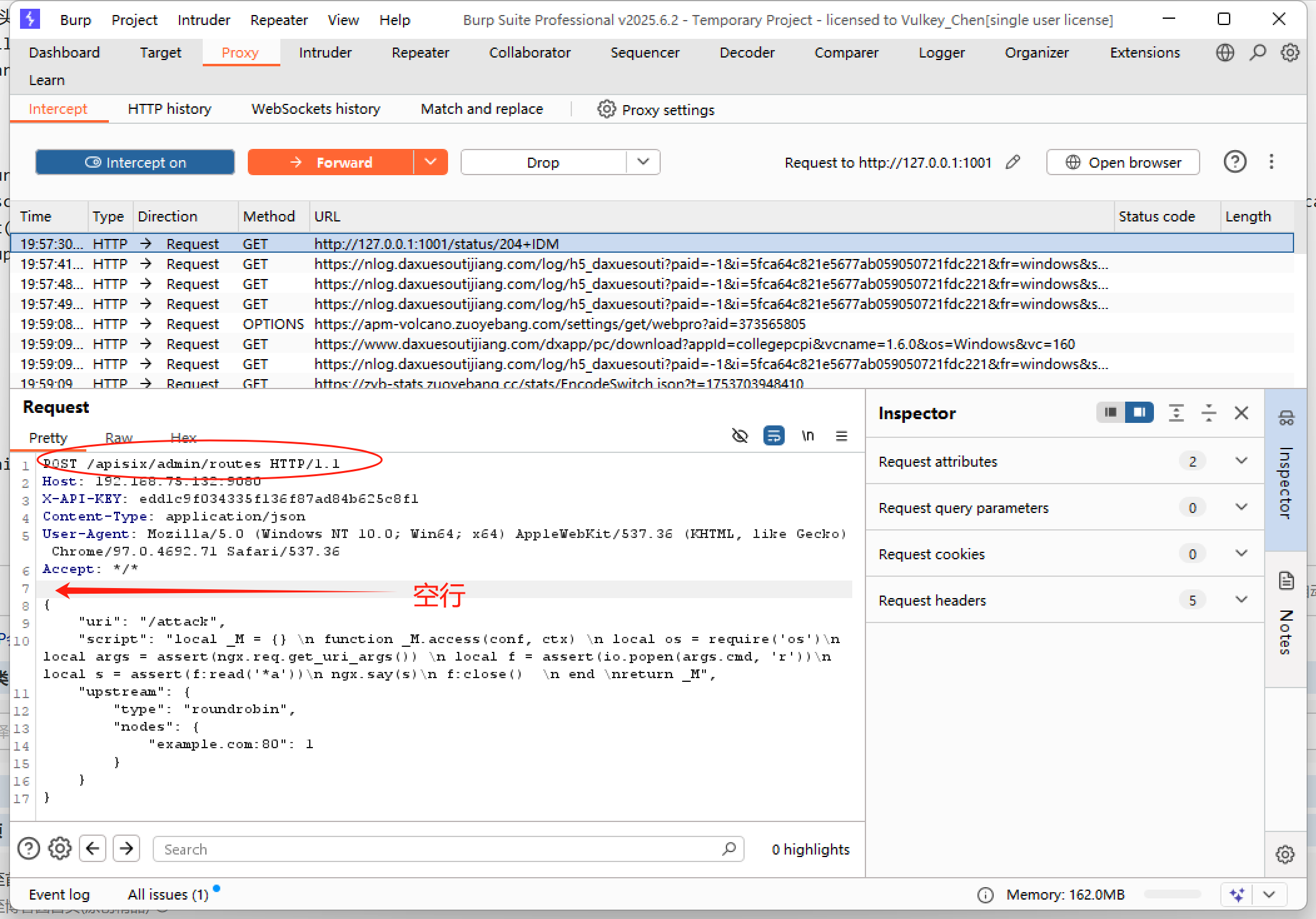Expand all Inspector sections icon
1316x919 pixels.
coord(1176,412)
